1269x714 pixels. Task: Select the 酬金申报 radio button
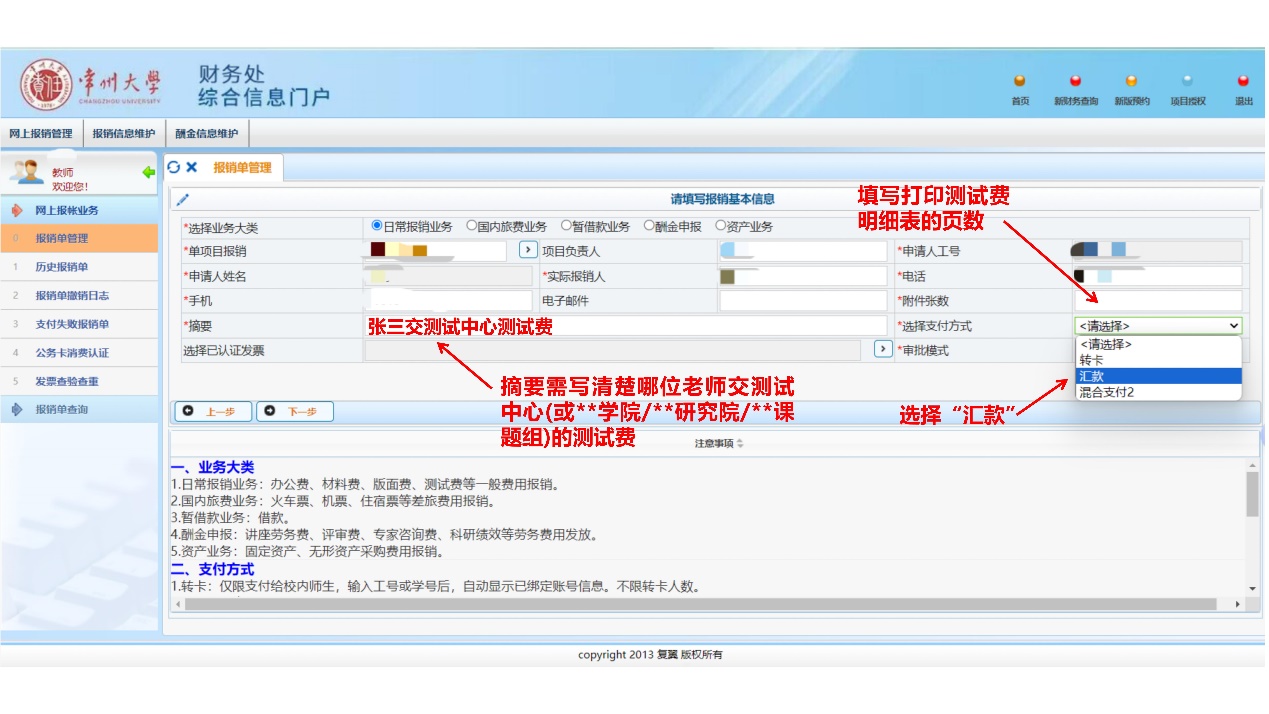click(x=649, y=226)
